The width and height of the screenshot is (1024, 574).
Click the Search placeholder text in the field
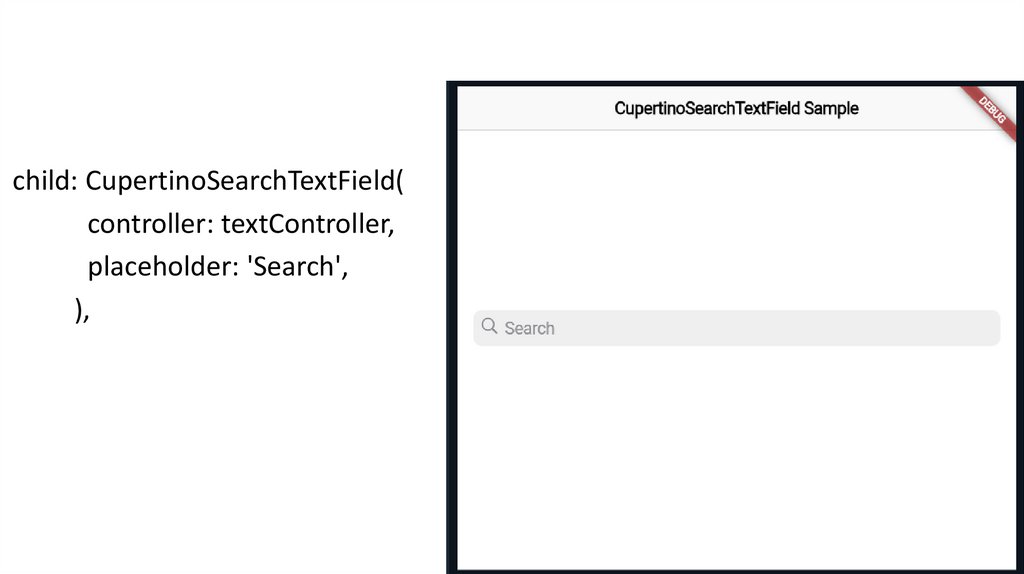pyautogui.click(x=529, y=328)
